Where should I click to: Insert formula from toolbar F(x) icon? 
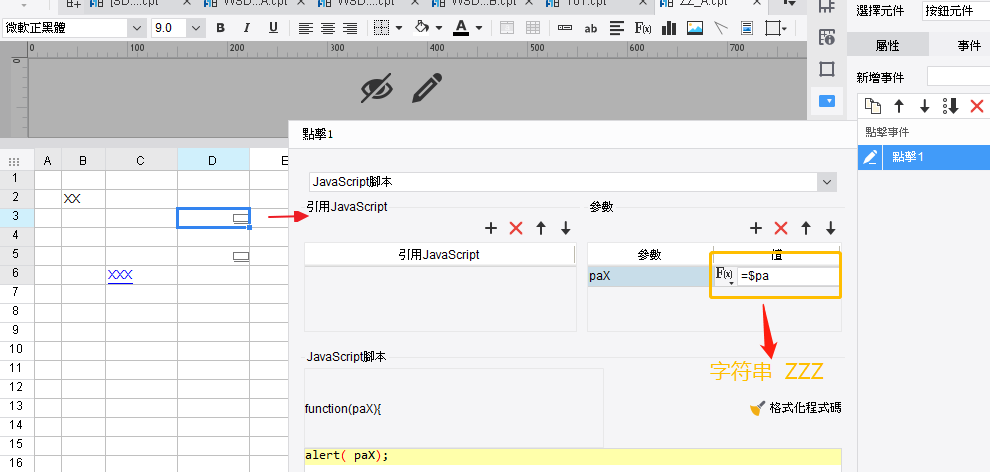tap(643, 28)
